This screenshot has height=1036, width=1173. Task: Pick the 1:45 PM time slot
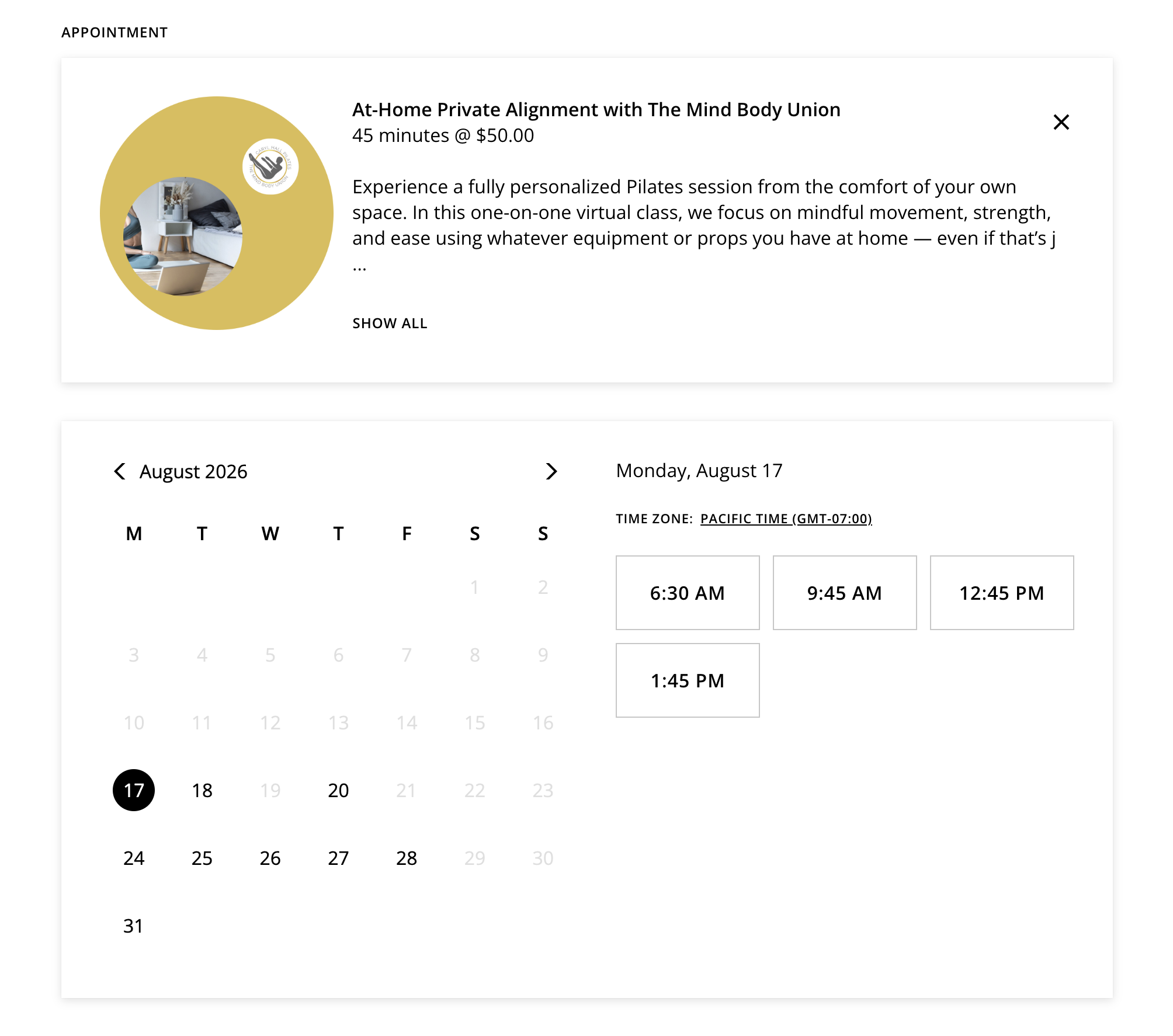click(x=688, y=680)
